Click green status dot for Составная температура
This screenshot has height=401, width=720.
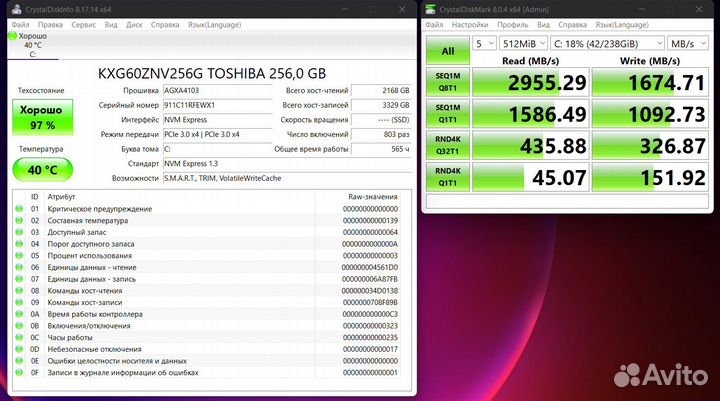(x=19, y=220)
